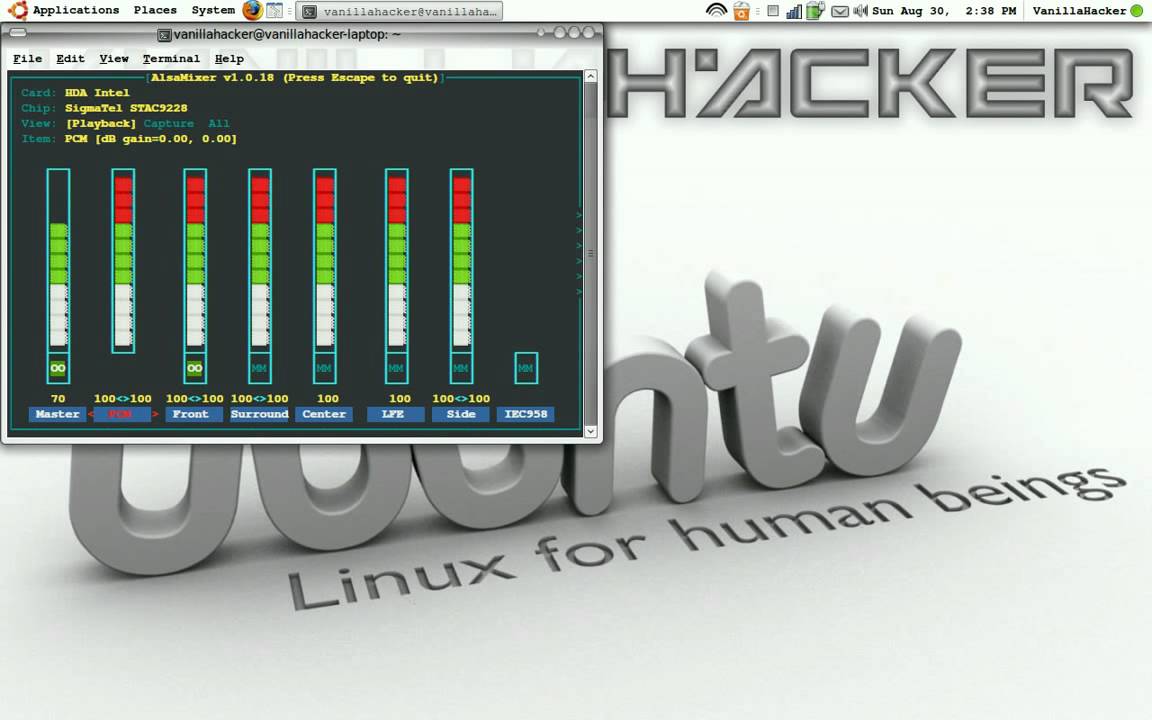The image size is (1152, 720).
Task: Open the terminal File menu
Action: point(27,59)
